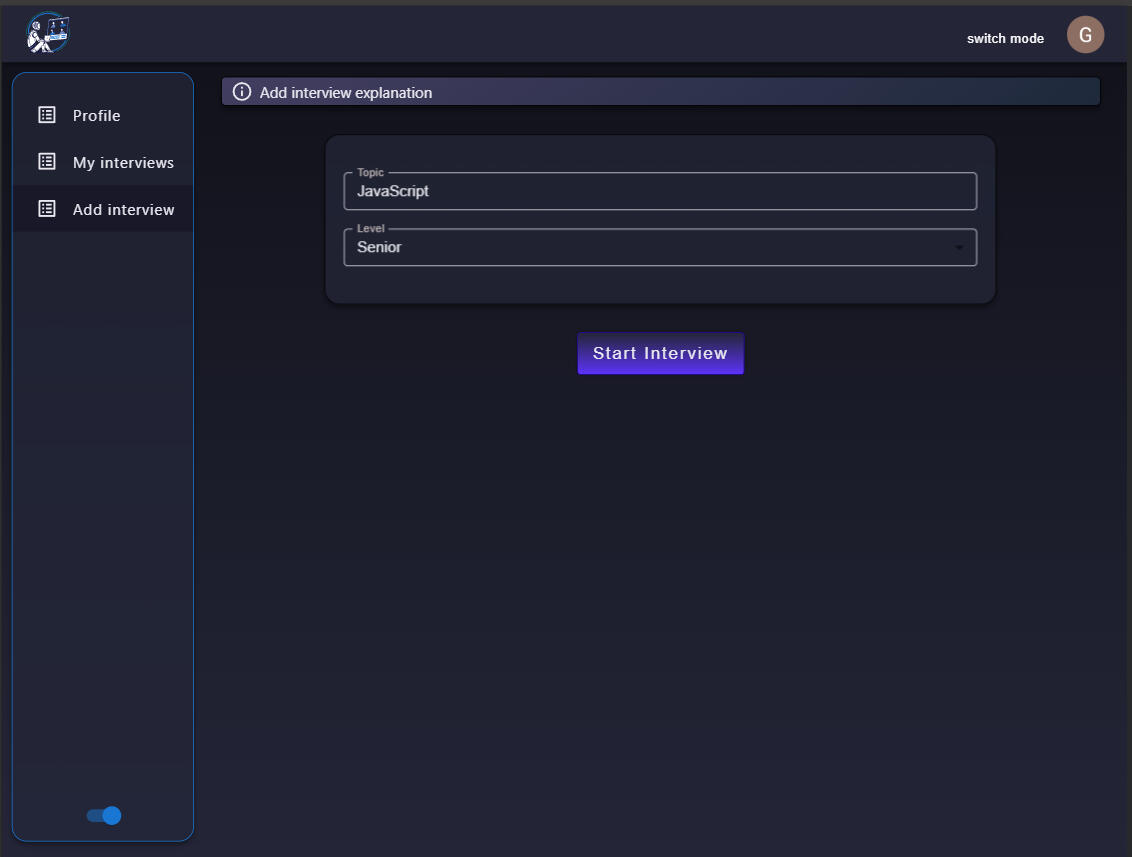
Task: Click the info icon next to interview explanation
Action: [241, 92]
